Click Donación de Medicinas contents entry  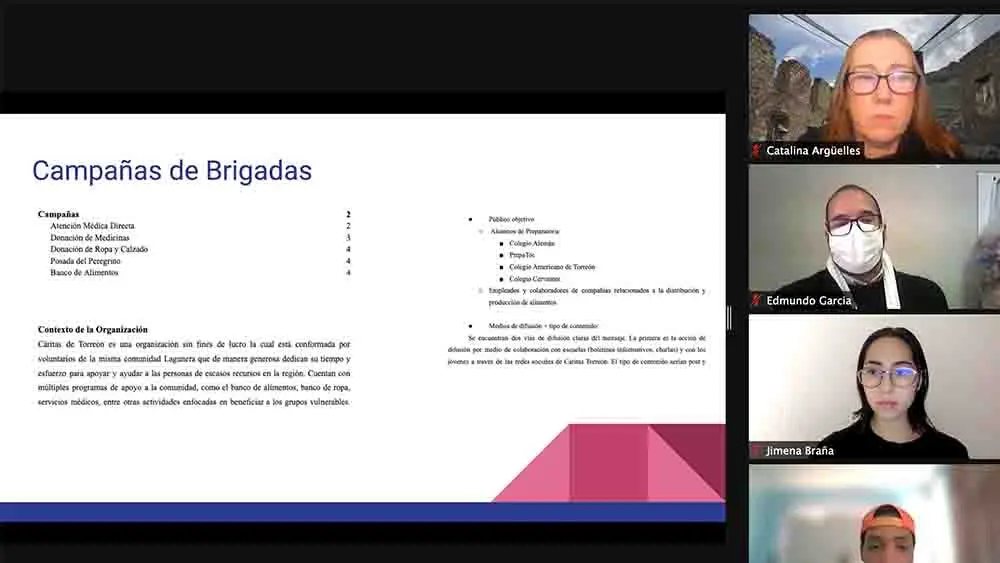pos(92,238)
